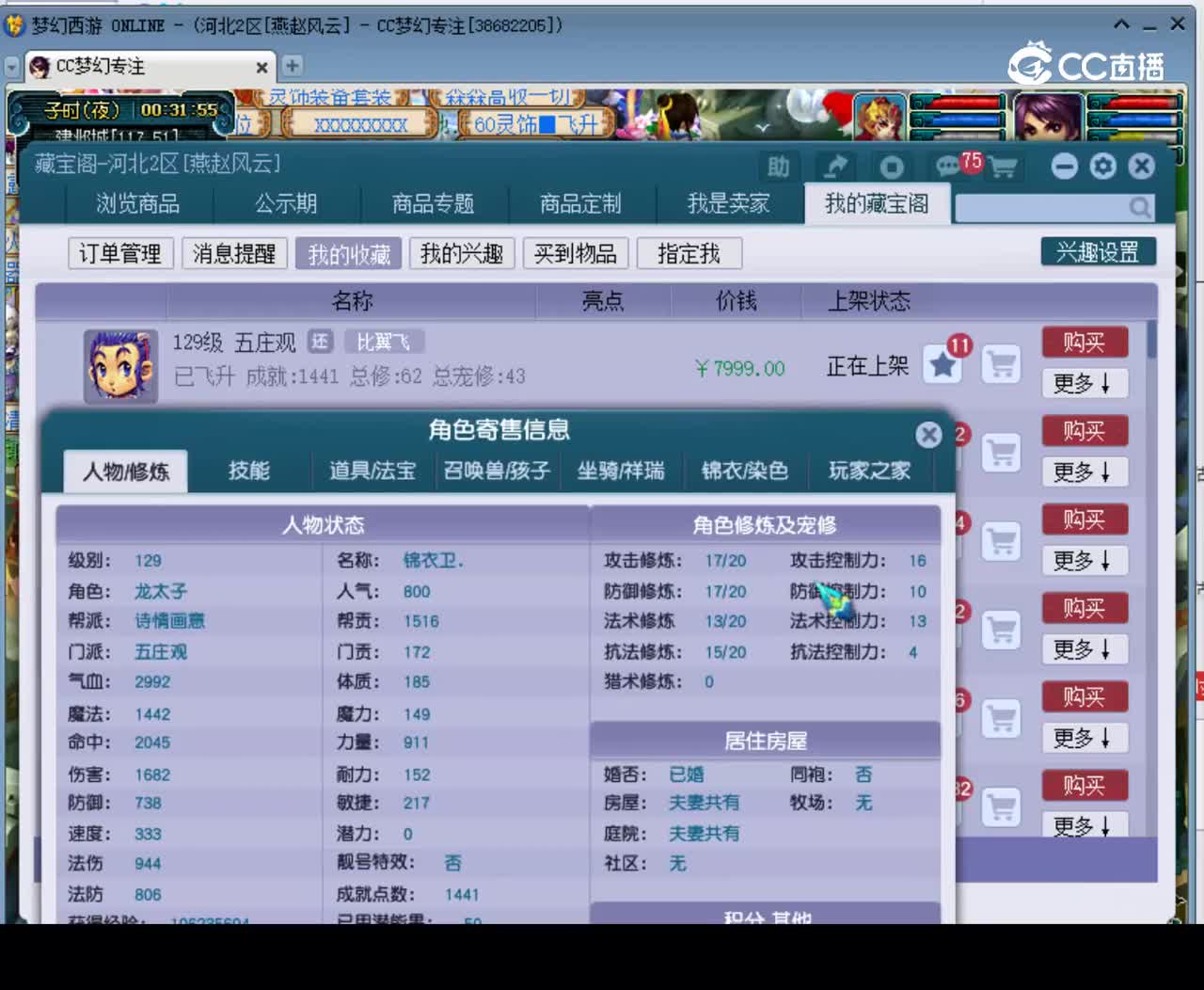Expand 更多 in the row with badge 6
Screen dimensions: 1204x990
click(1085, 737)
